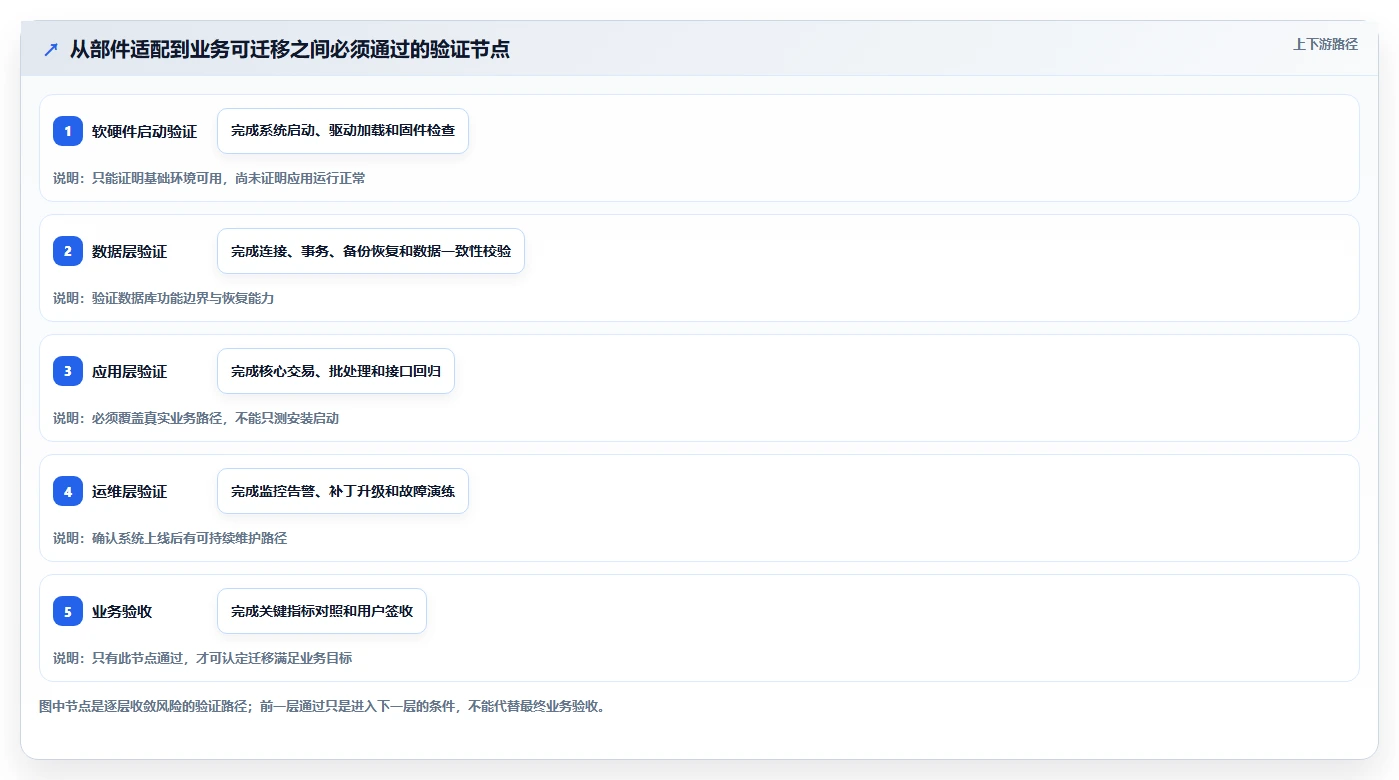
Task: Click the 软硬件启动验证 step label
Action: click(x=144, y=131)
